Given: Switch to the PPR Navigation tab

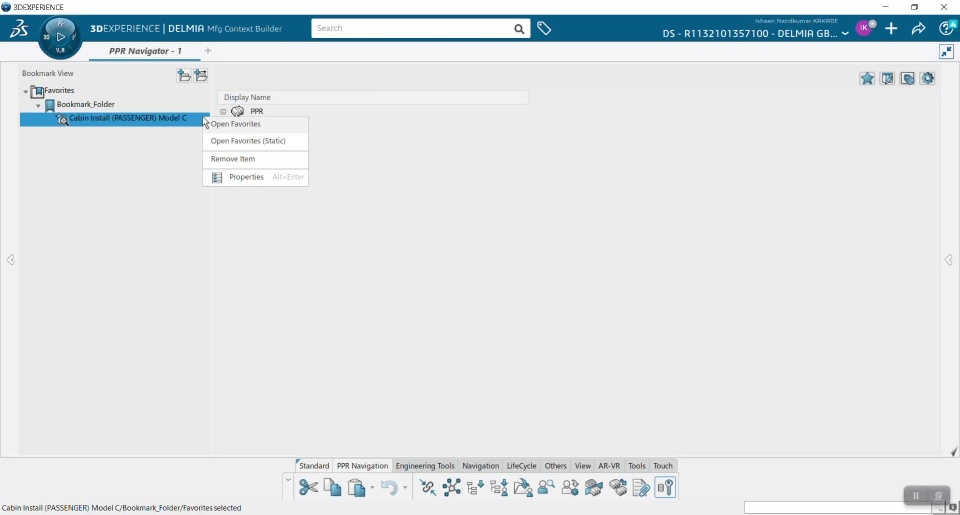Looking at the screenshot, I should (362, 465).
